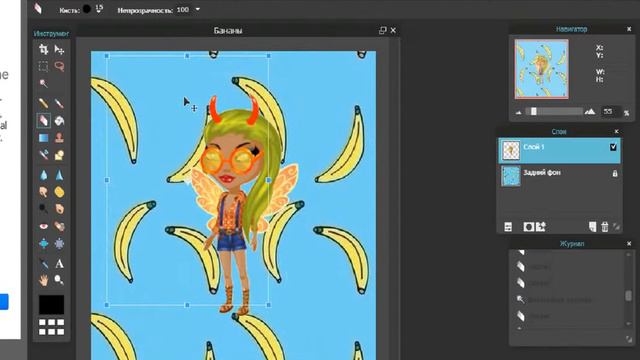The height and width of the screenshot is (360, 640).
Task: Select the Bloat tool
Action: (x=43, y=244)
